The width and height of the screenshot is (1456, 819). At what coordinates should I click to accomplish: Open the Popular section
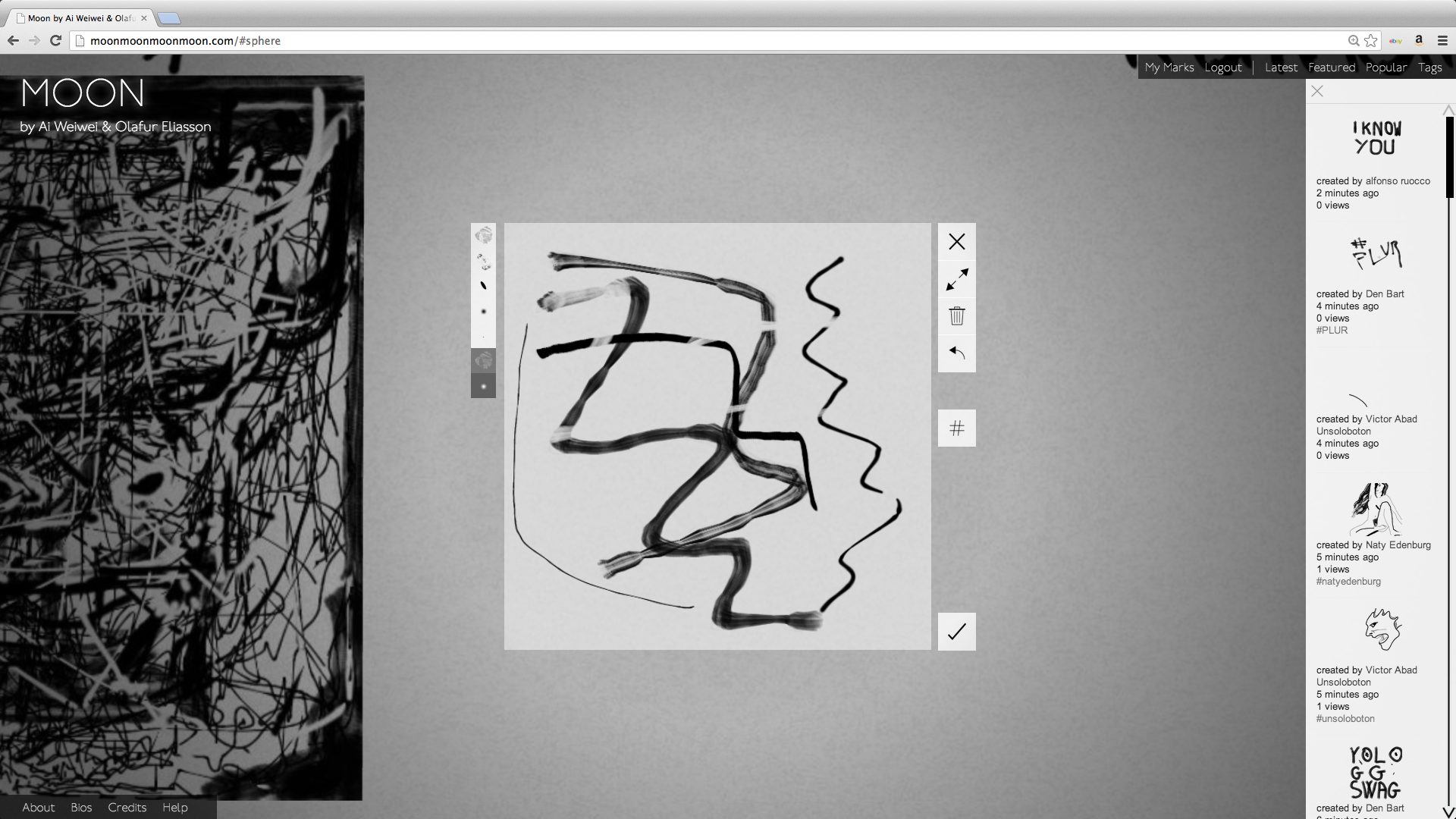1386,66
